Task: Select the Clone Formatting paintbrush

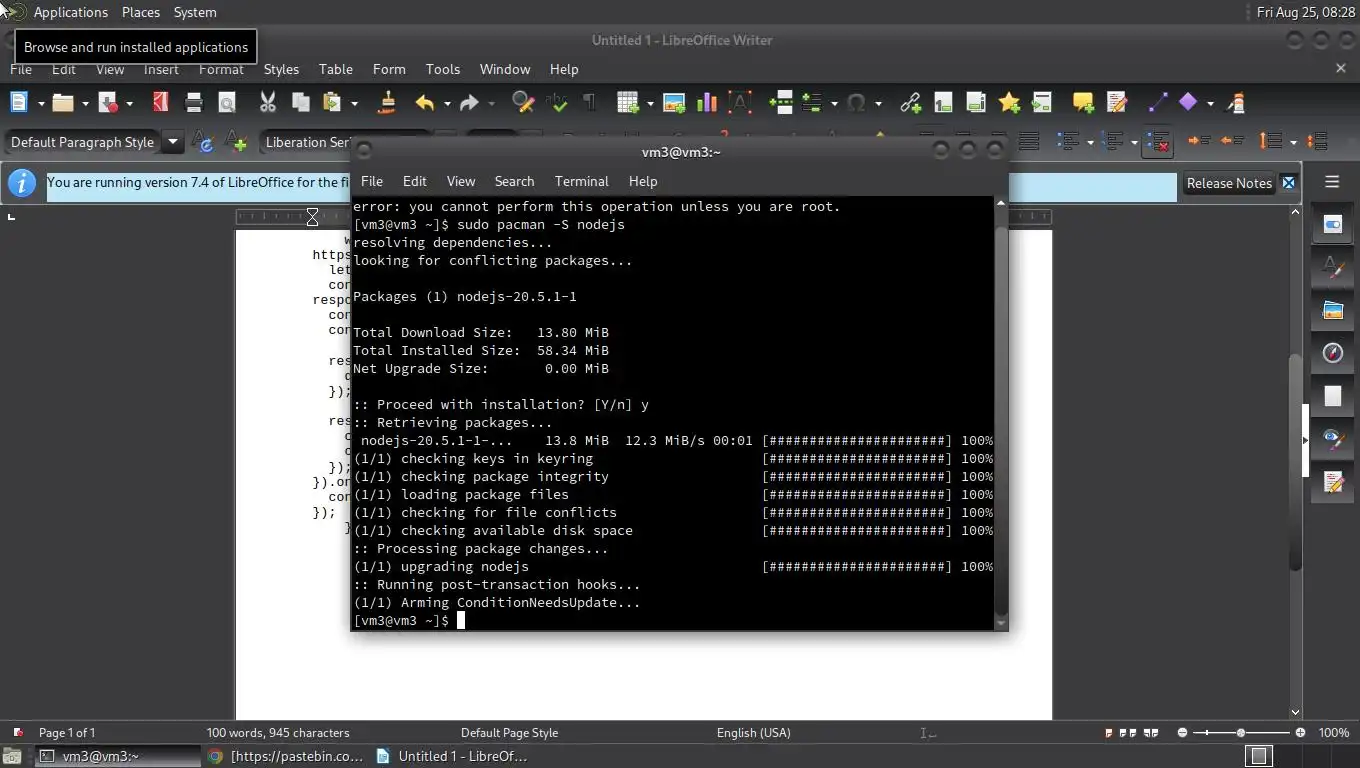Action: click(x=387, y=102)
